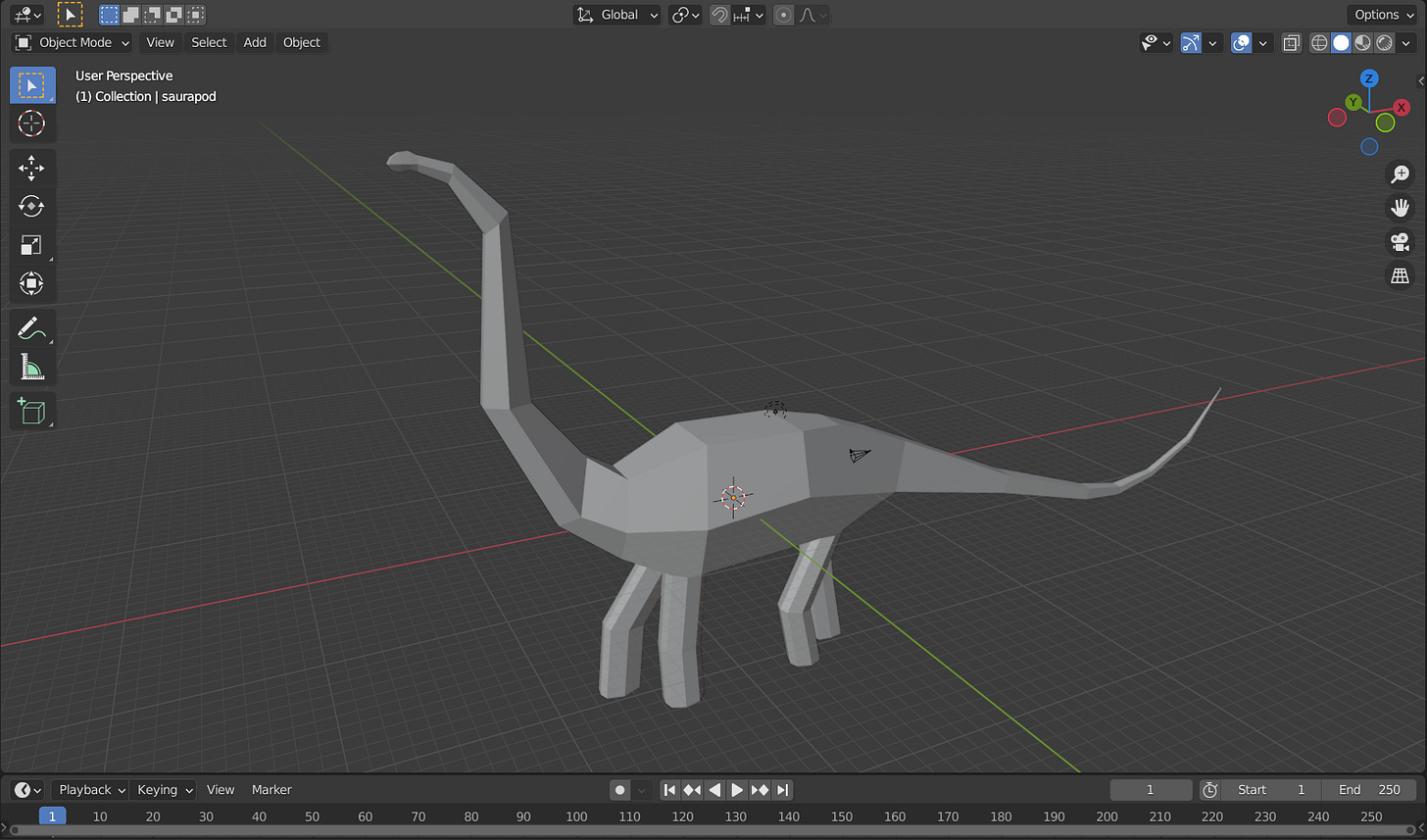The height and width of the screenshot is (840, 1427).
Task: Select the Select Box tool
Action: [32, 85]
